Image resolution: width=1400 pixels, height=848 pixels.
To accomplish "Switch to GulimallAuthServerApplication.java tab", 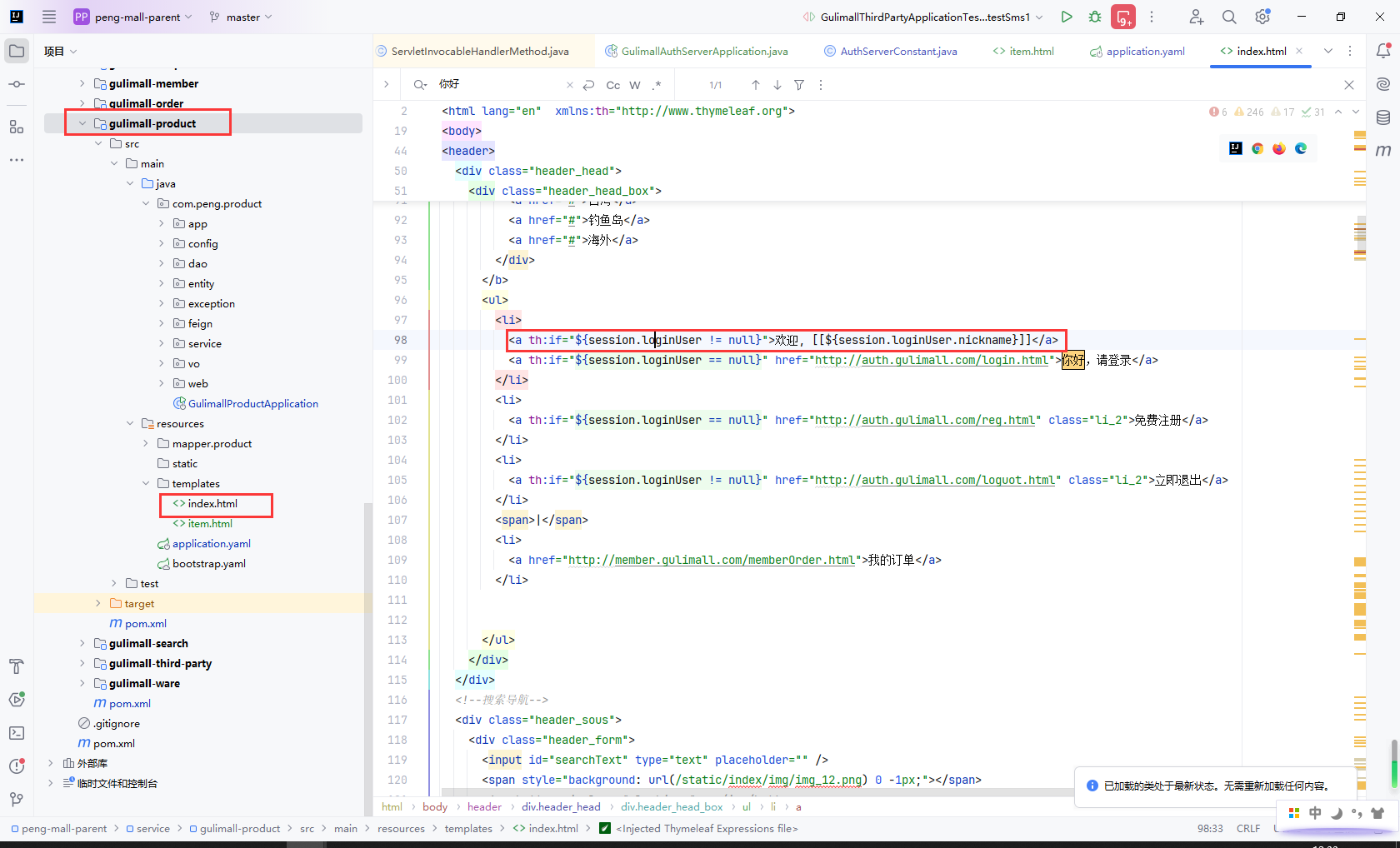I will (697, 51).
